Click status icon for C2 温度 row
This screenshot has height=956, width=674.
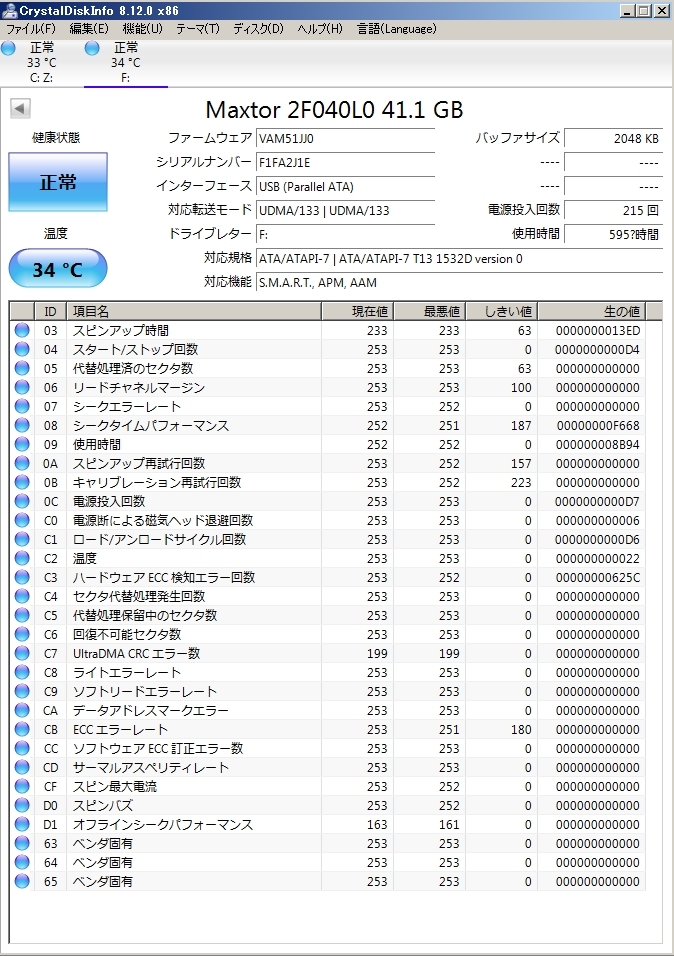(x=22, y=558)
